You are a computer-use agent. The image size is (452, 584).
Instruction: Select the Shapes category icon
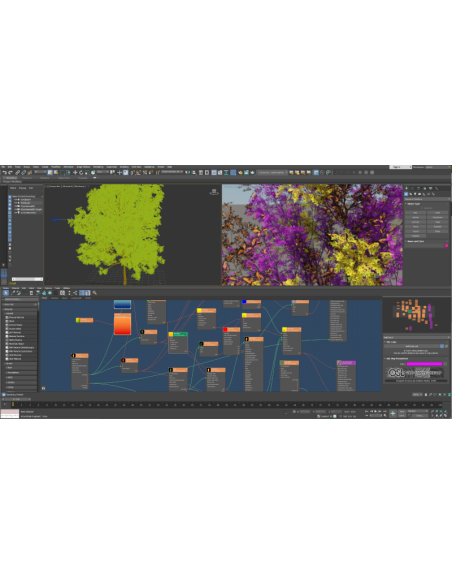(x=411, y=194)
